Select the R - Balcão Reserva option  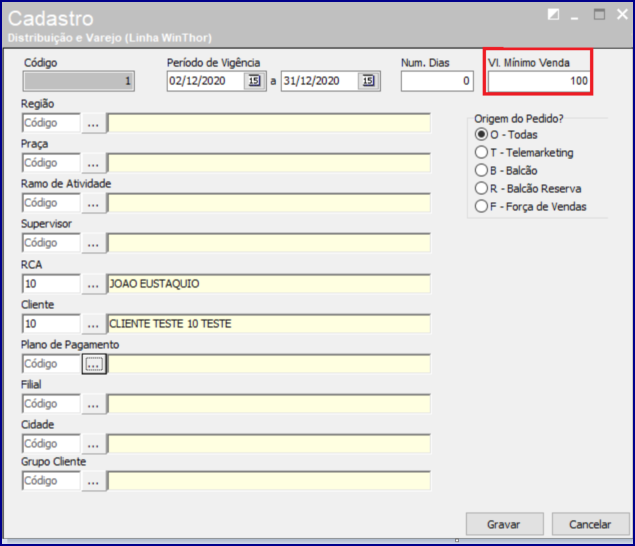pyautogui.click(x=528, y=189)
